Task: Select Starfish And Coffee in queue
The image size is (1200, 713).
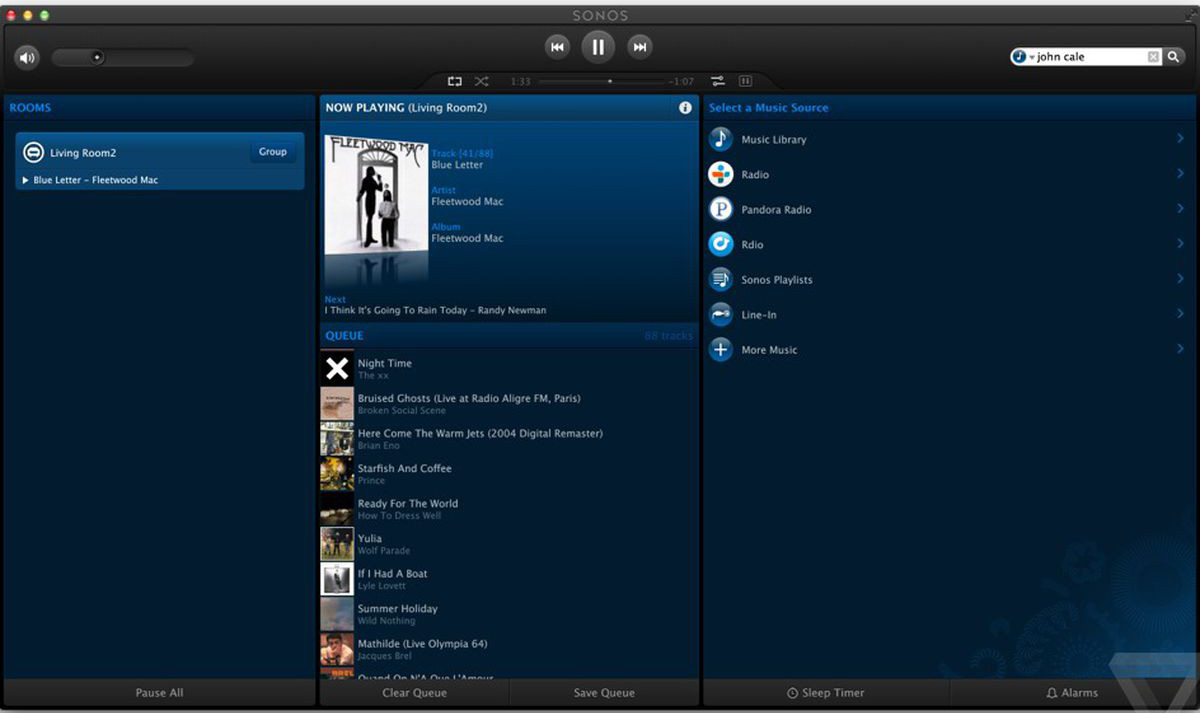Action: (x=508, y=474)
